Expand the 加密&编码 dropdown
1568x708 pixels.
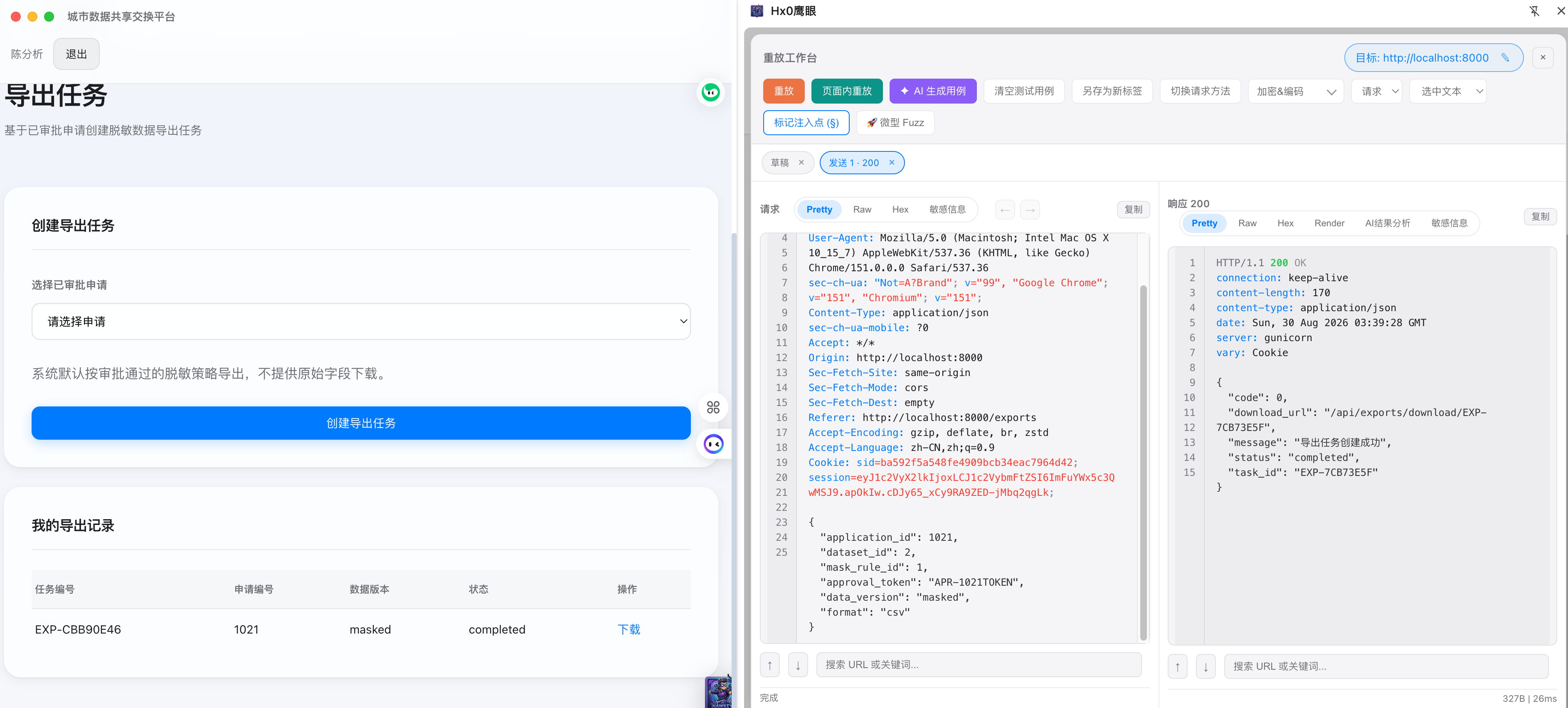[x=1295, y=92]
